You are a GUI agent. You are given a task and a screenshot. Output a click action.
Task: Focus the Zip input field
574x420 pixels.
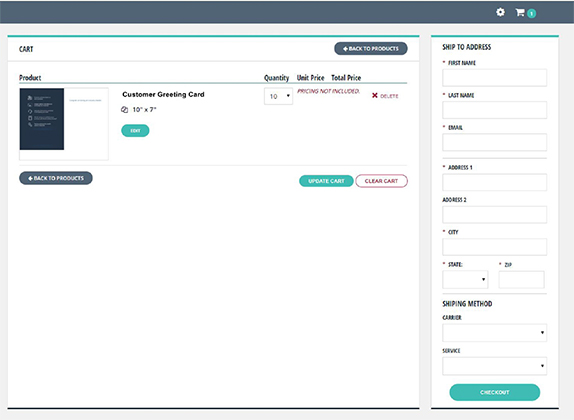pyautogui.click(x=521, y=280)
